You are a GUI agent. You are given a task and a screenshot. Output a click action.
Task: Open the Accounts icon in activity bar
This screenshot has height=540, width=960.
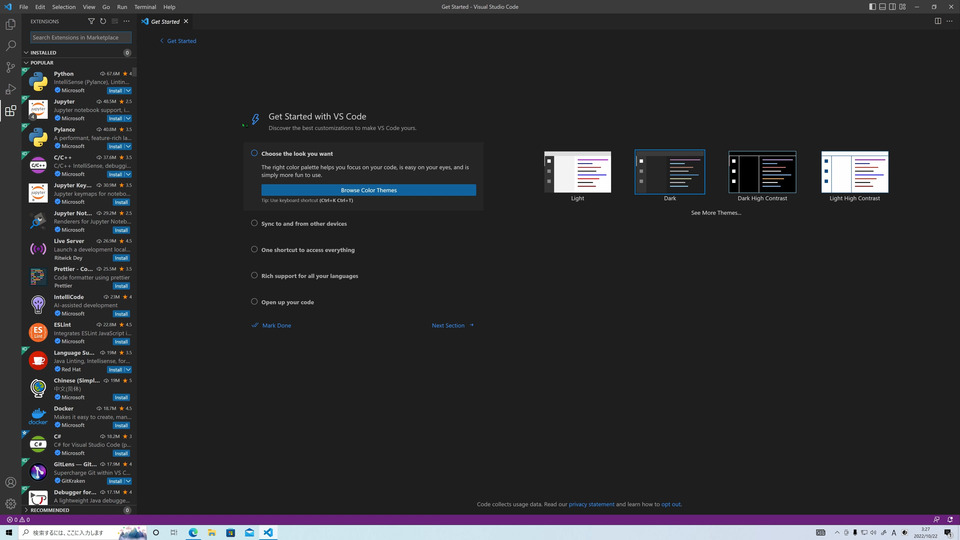(10, 482)
